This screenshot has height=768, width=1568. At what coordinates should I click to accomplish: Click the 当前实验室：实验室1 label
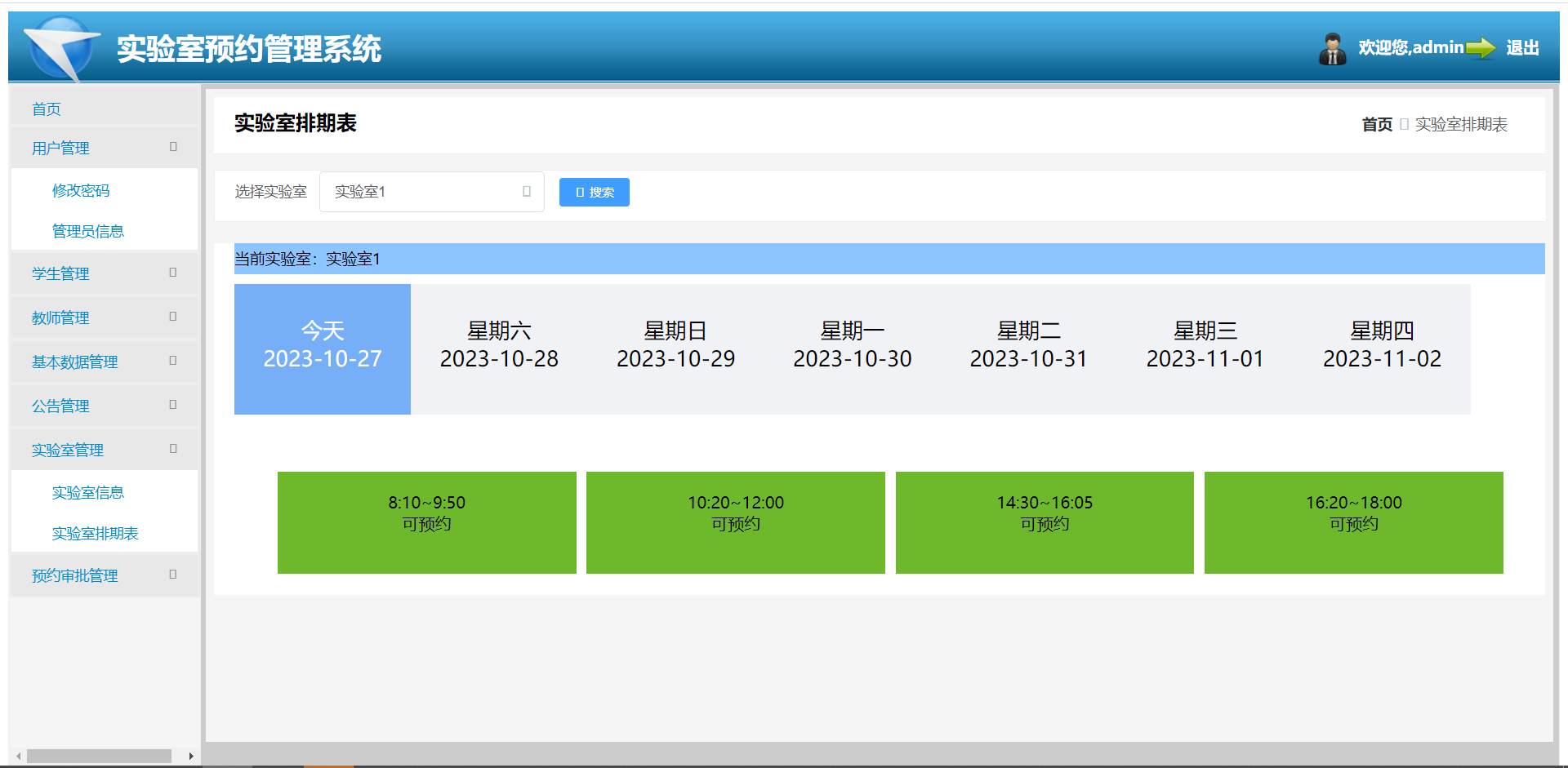(x=307, y=259)
